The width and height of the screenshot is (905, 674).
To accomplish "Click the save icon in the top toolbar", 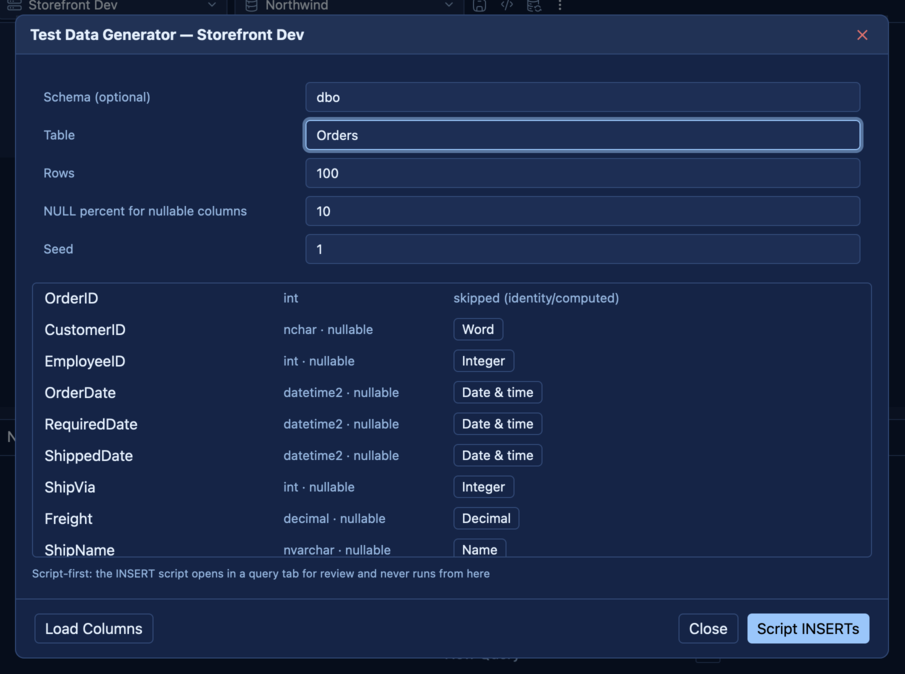I will click(479, 5).
